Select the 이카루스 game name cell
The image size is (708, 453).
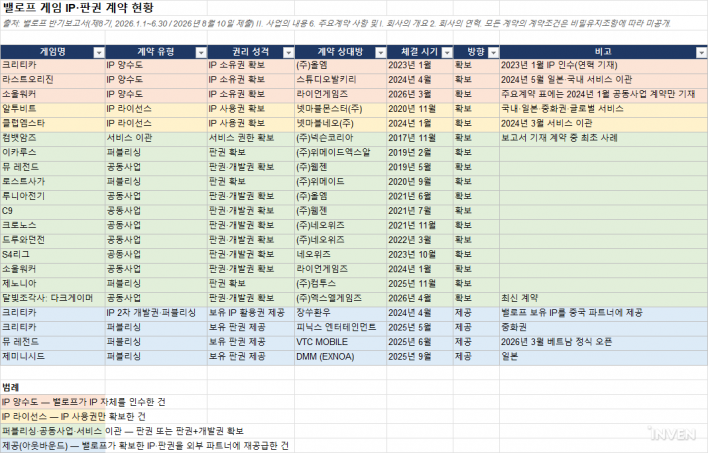(53, 153)
